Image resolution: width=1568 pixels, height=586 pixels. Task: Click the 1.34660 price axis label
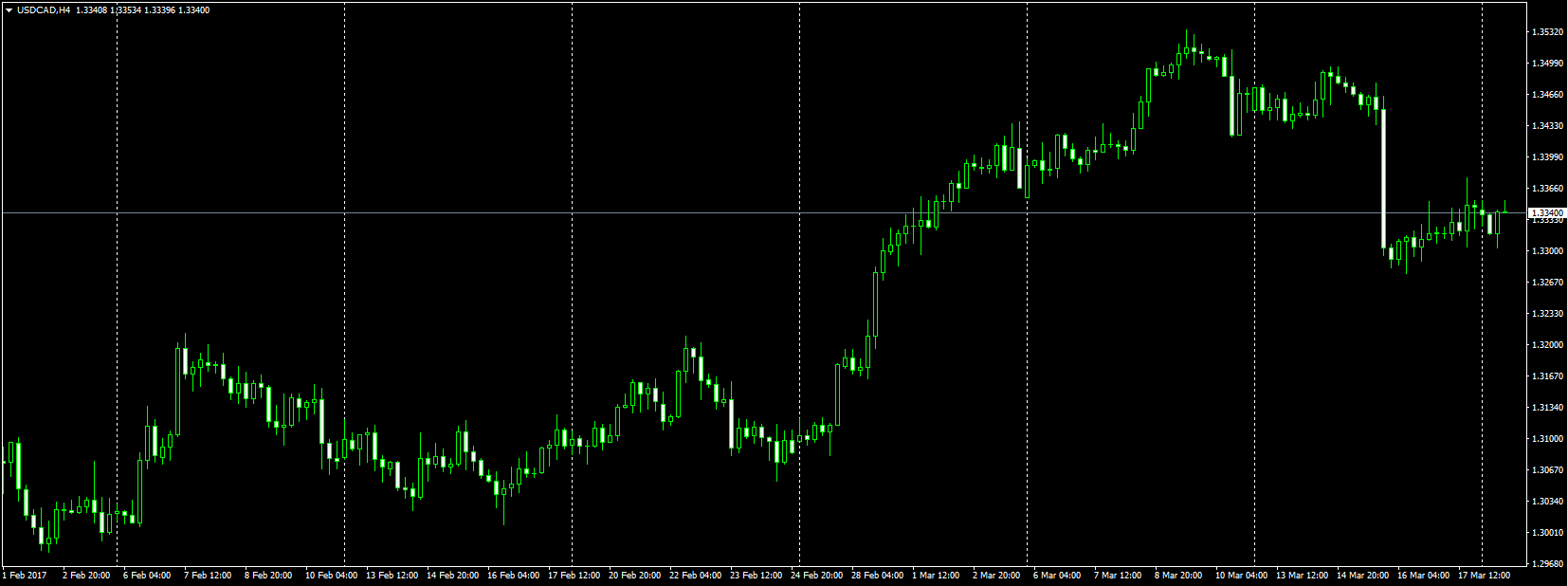[x=1547, y=95]
